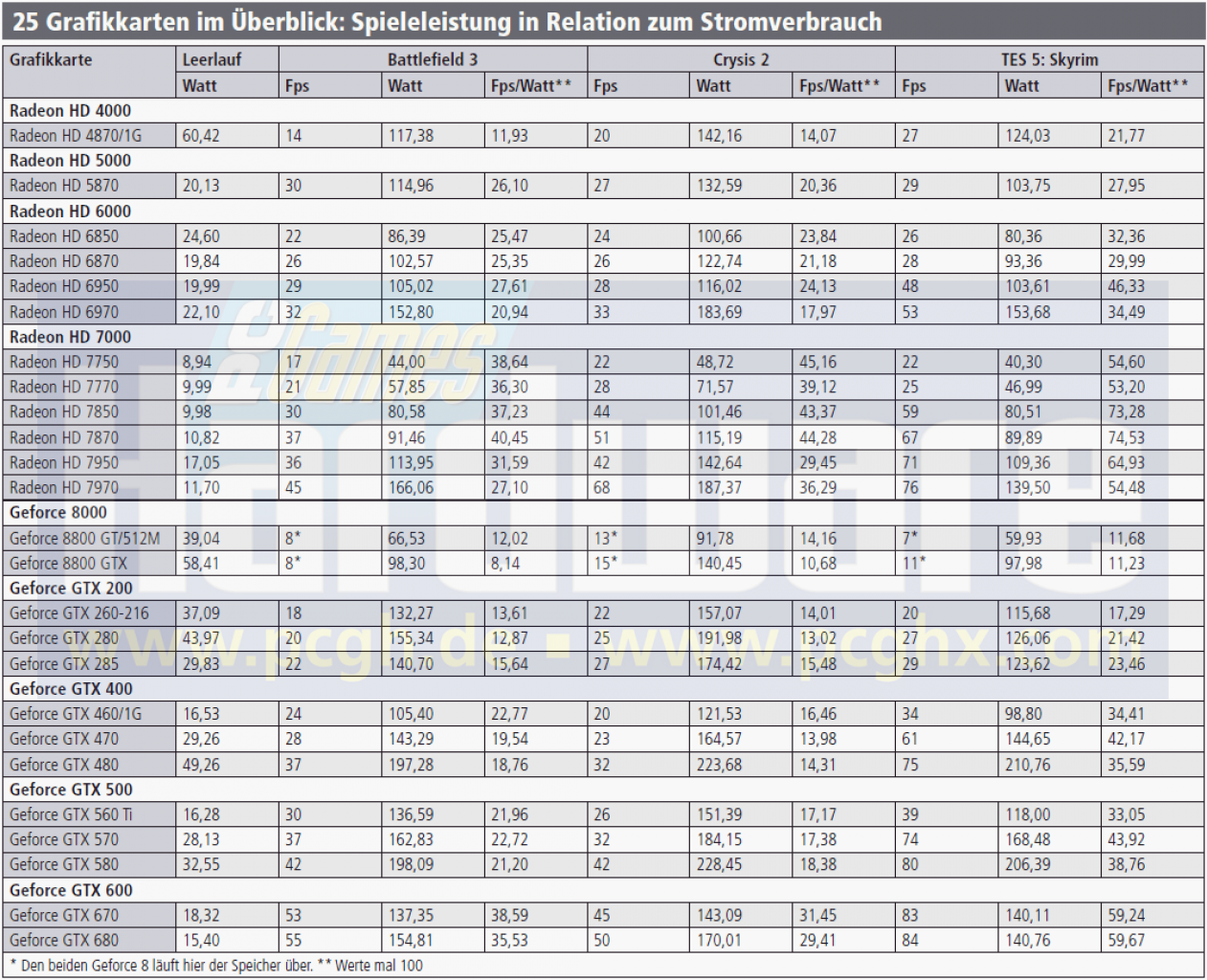
Task: Select Battlefield 3 Fps/Watt value '38,59'
Action: click(509, 915)
